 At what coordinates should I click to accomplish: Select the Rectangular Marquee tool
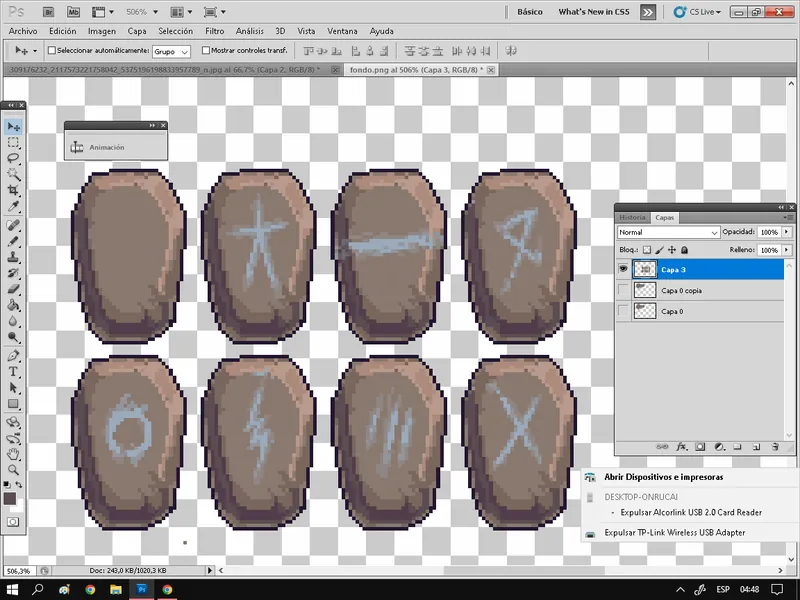click(13, 142)
